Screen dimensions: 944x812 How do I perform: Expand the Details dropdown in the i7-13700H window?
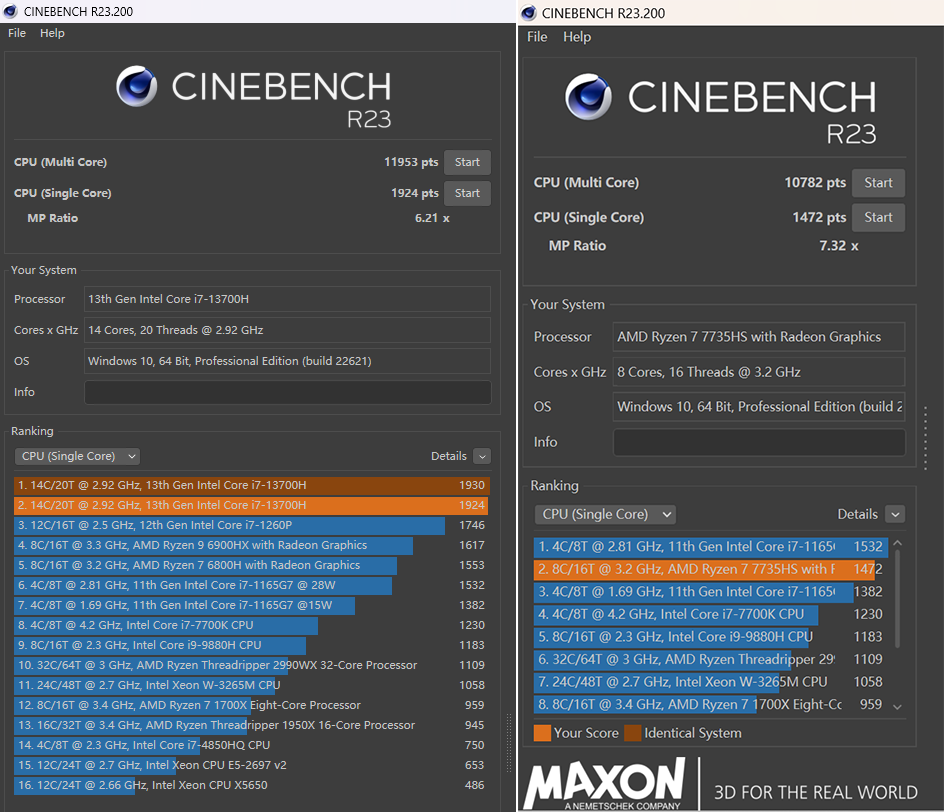coord(482,456)
